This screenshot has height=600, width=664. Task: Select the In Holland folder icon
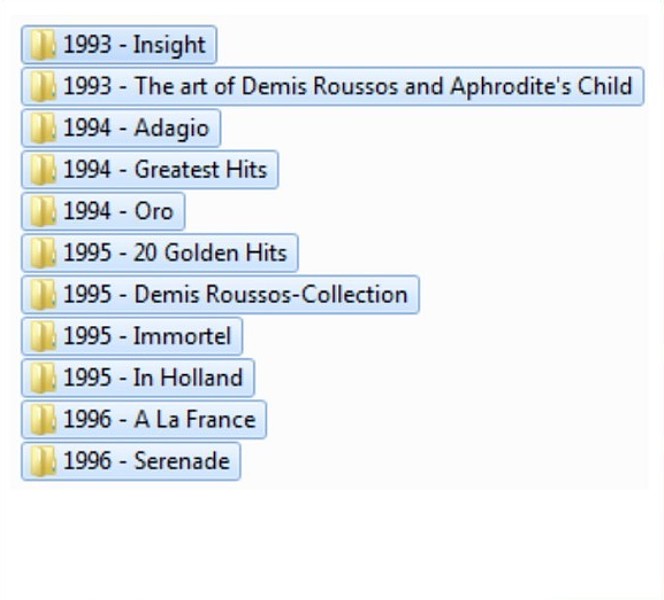pos(42,378)
